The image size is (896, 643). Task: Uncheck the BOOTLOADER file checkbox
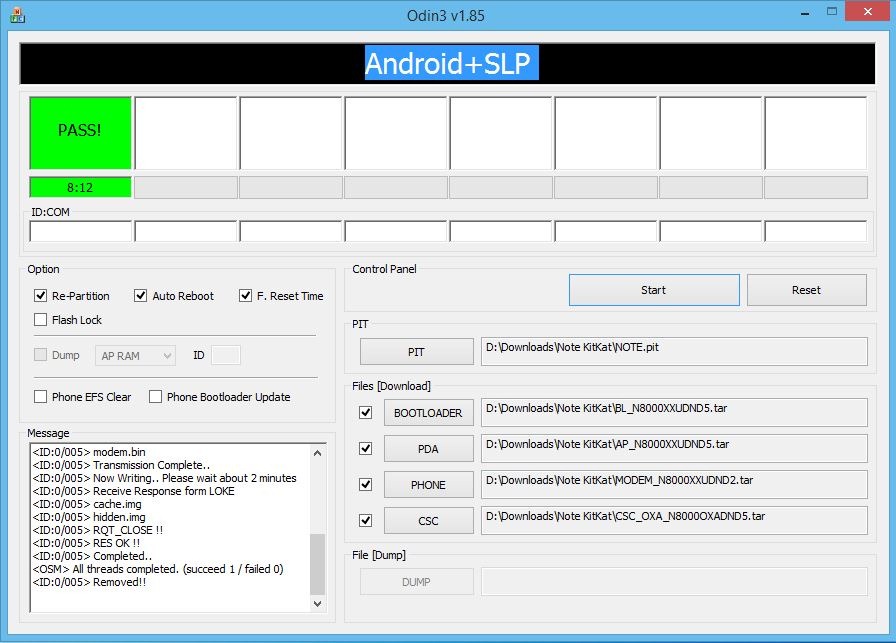366,412
